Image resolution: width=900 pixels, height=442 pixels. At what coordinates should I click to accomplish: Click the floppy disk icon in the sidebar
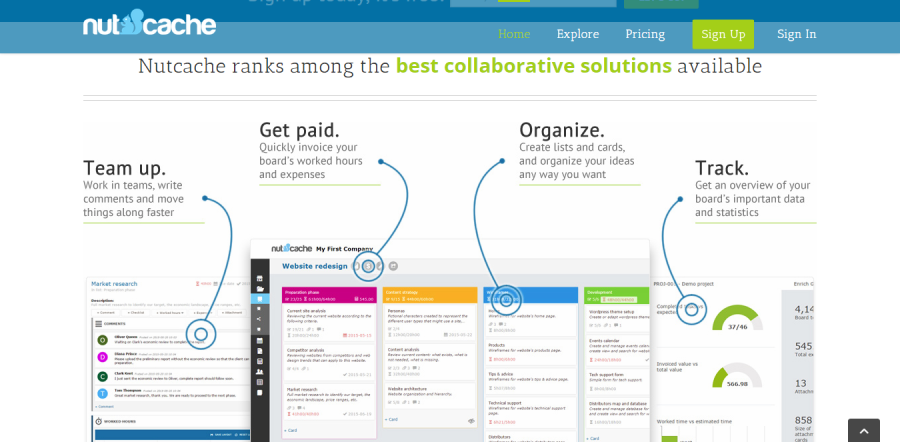[259, 361]
